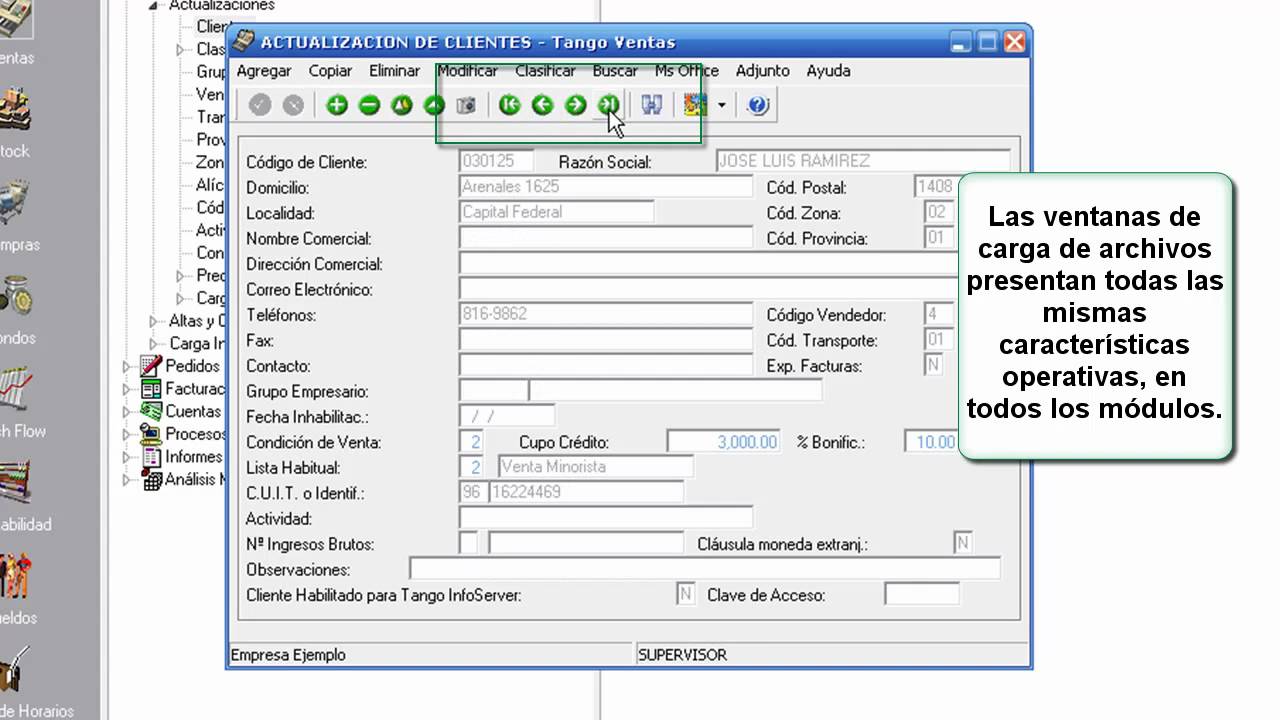Click the green minus delete-record toolbar icon

(370, 105)
